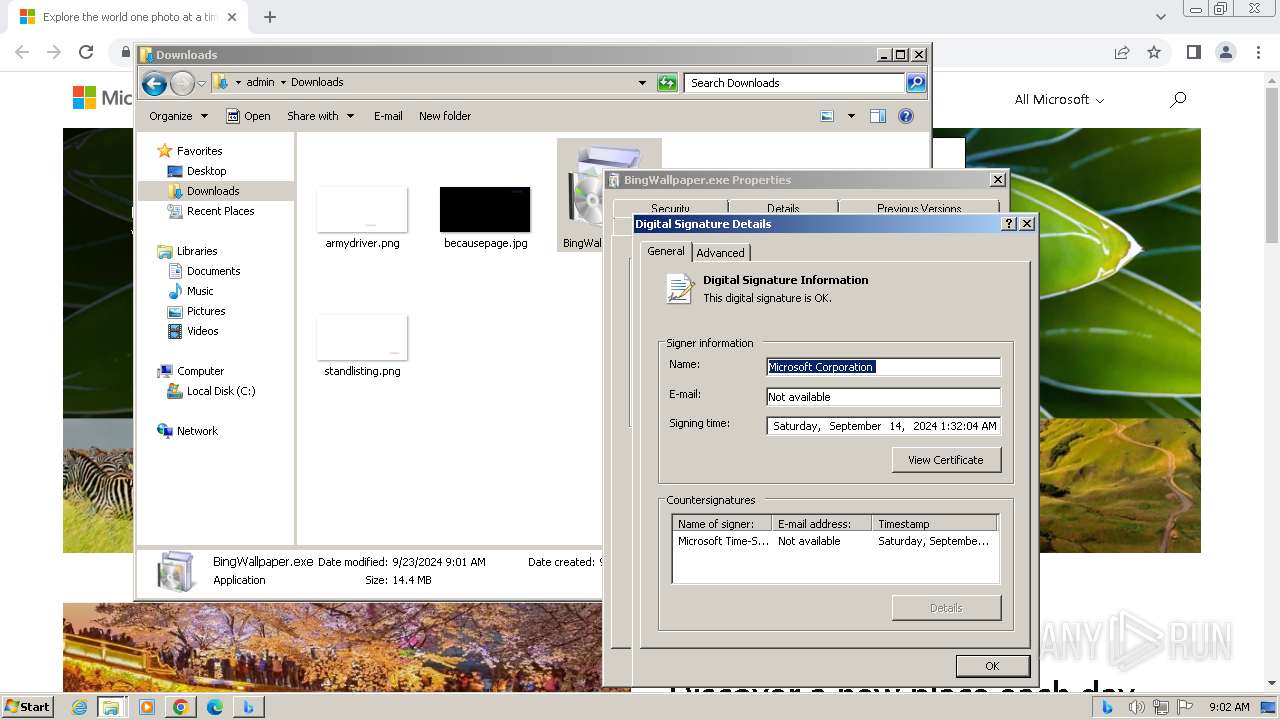Select the Microsoft Time-S... countersignature row
Image resolution: width=1280 pixels, height=720 pixels.
click(x=835, y=541)
